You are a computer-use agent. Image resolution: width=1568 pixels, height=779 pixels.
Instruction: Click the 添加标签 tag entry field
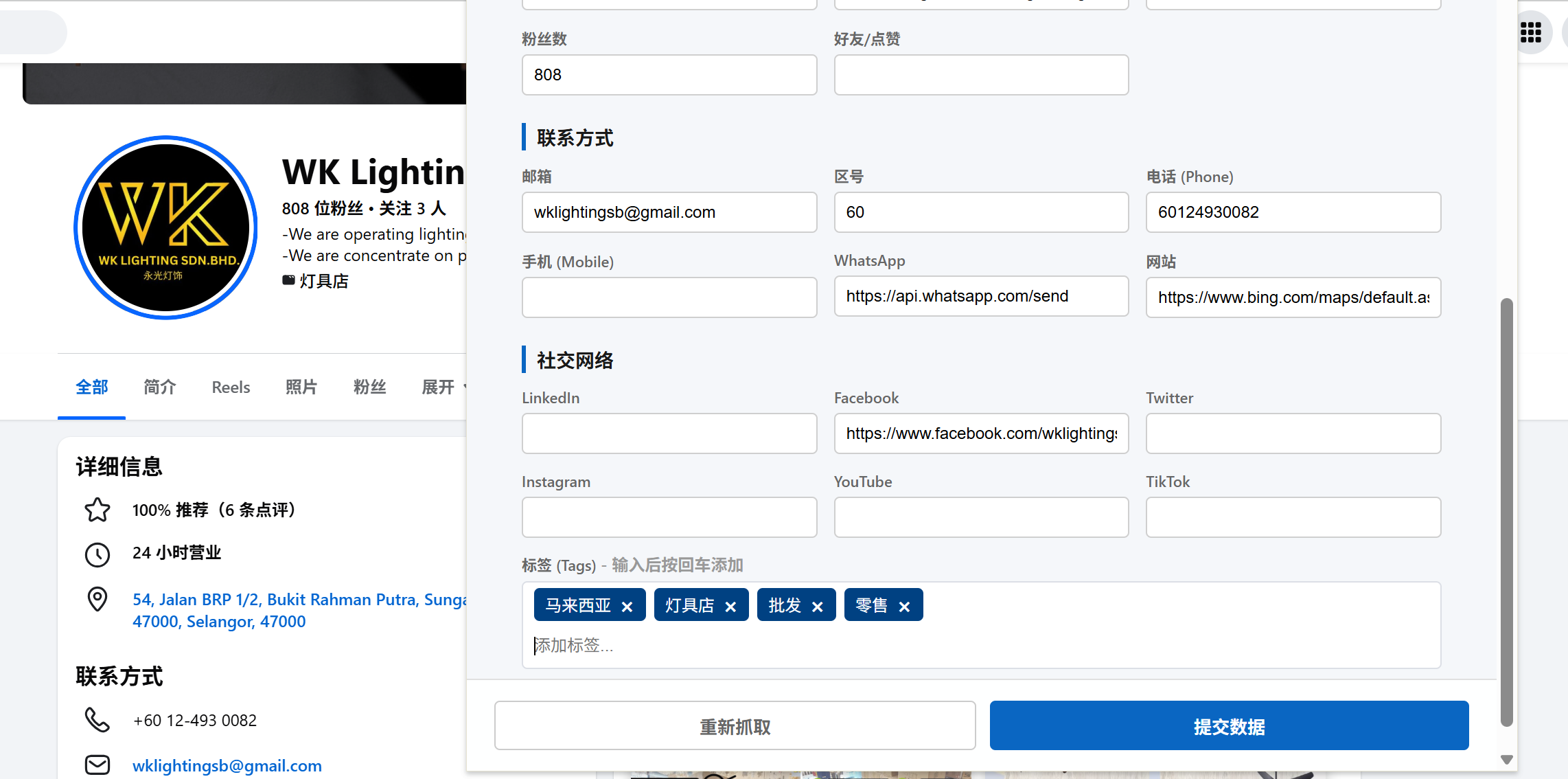pyautogui.click(x=980, y=646)
